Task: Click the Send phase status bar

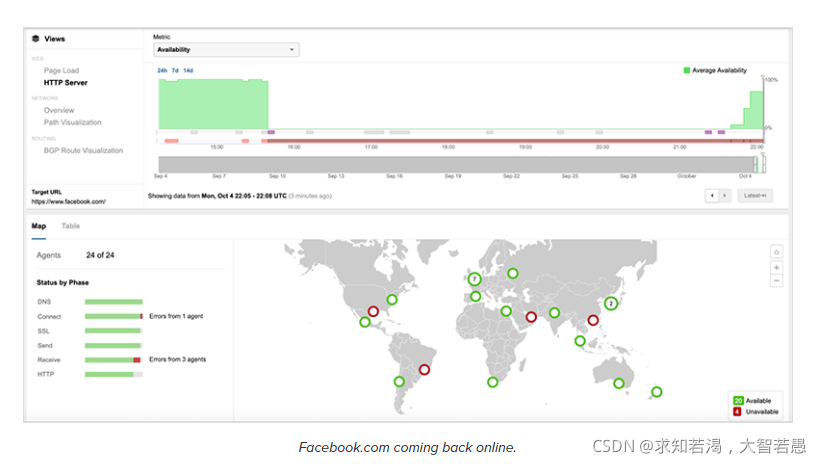Action: click(113, 346)
